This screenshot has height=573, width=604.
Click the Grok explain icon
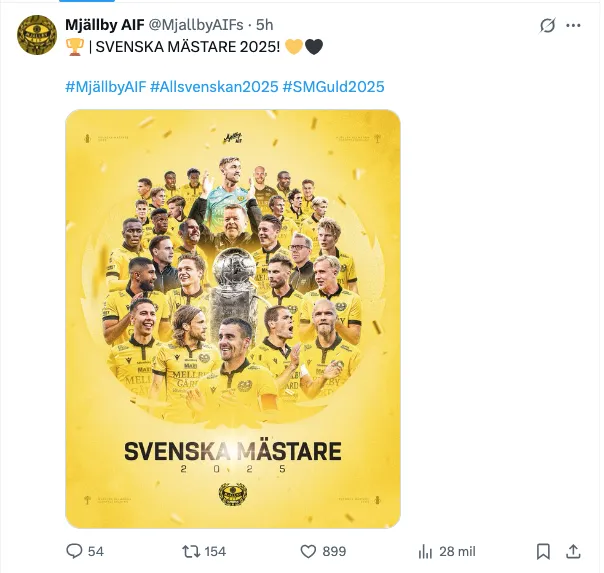(547, 25)
